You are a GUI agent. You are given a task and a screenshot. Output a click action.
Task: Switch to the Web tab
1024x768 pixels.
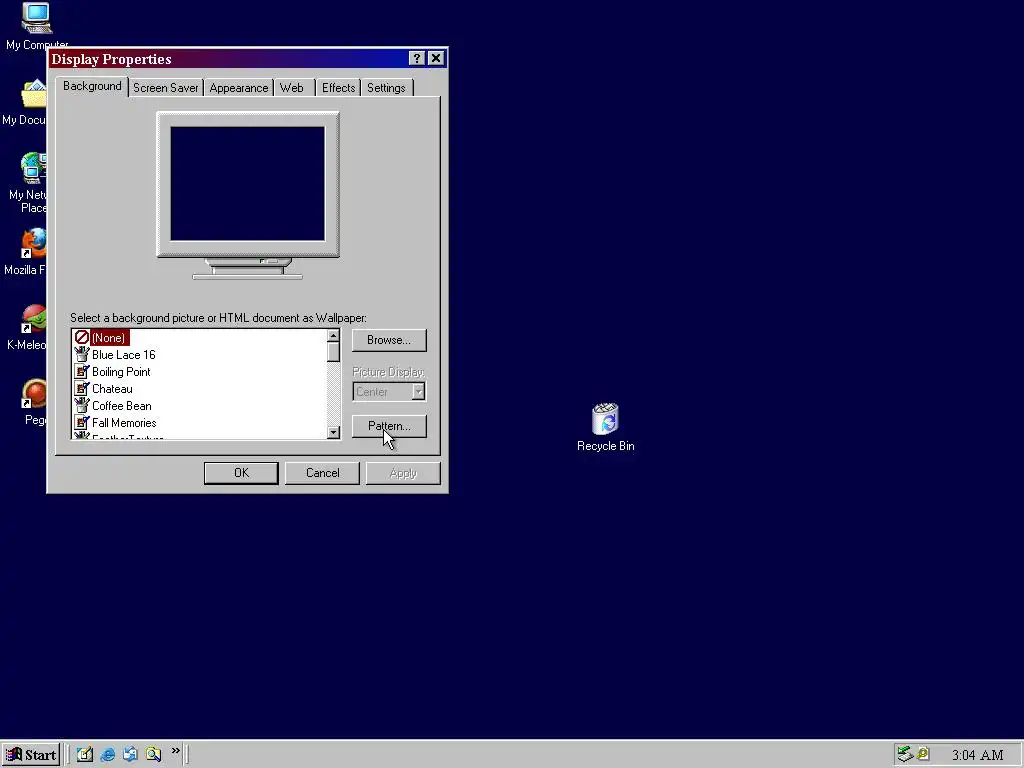[x=292, y=88]
